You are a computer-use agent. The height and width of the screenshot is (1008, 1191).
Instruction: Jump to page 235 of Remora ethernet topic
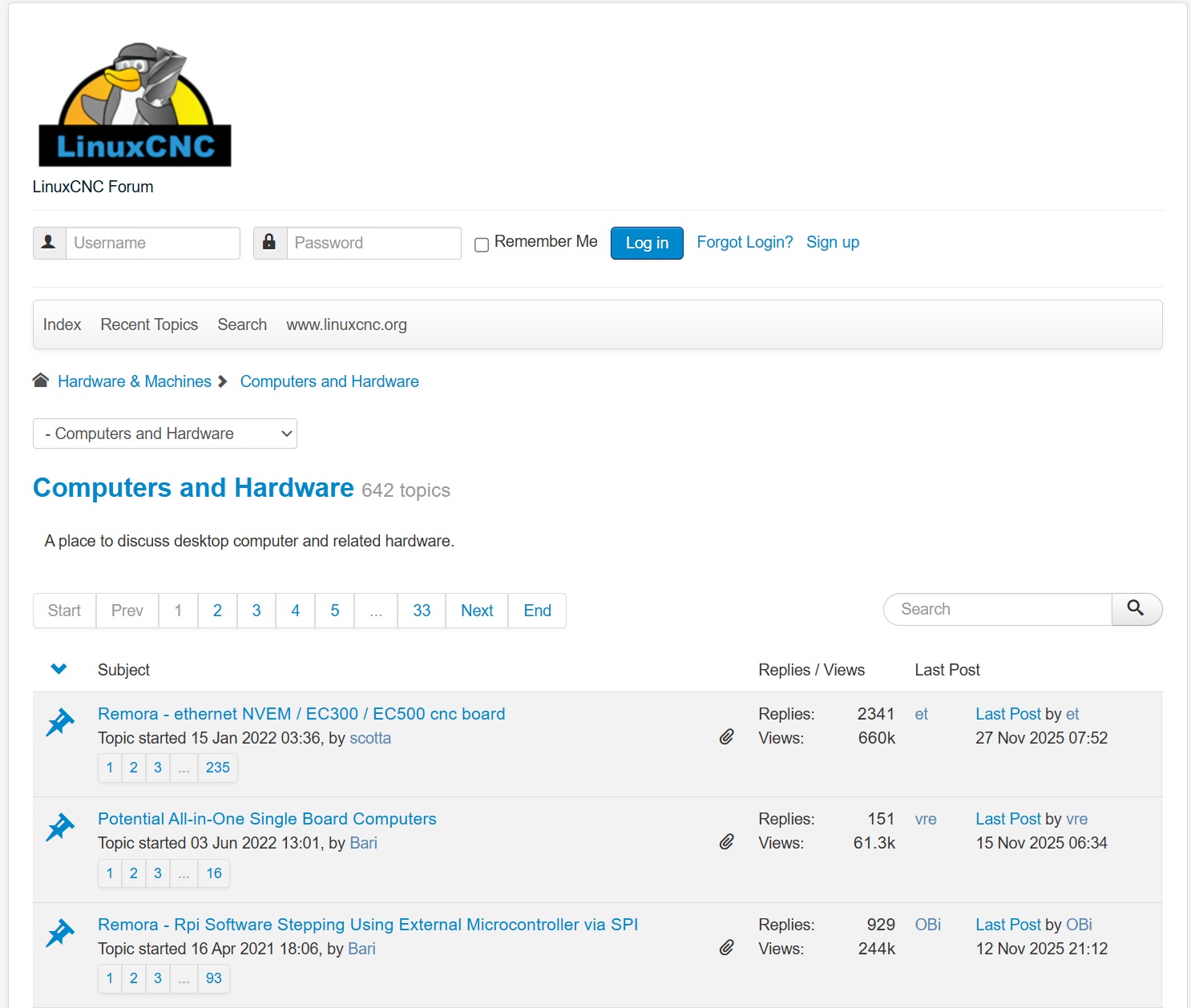click(x=217, y=768)
